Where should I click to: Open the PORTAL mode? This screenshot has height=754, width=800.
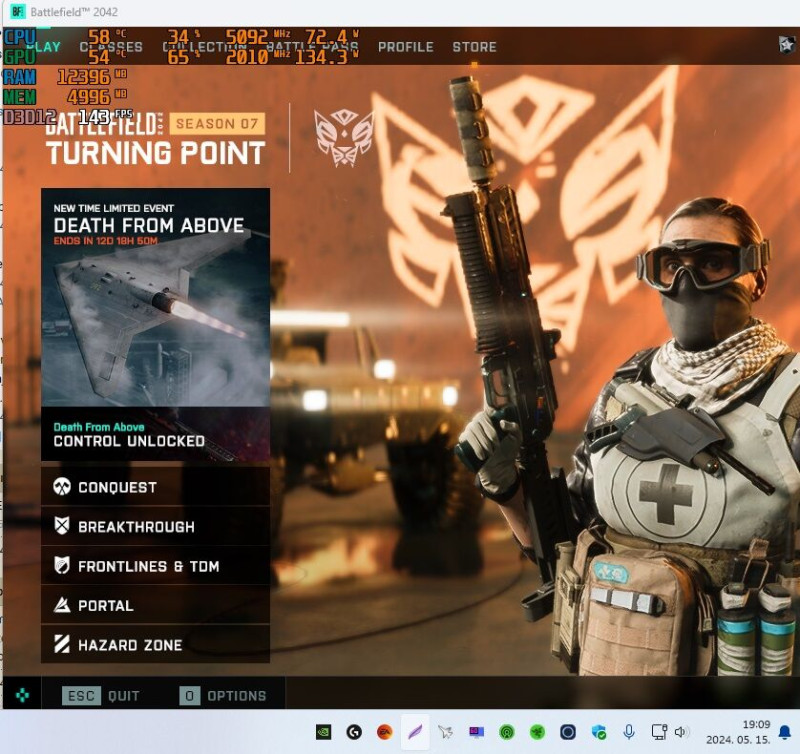coord(156,605)
